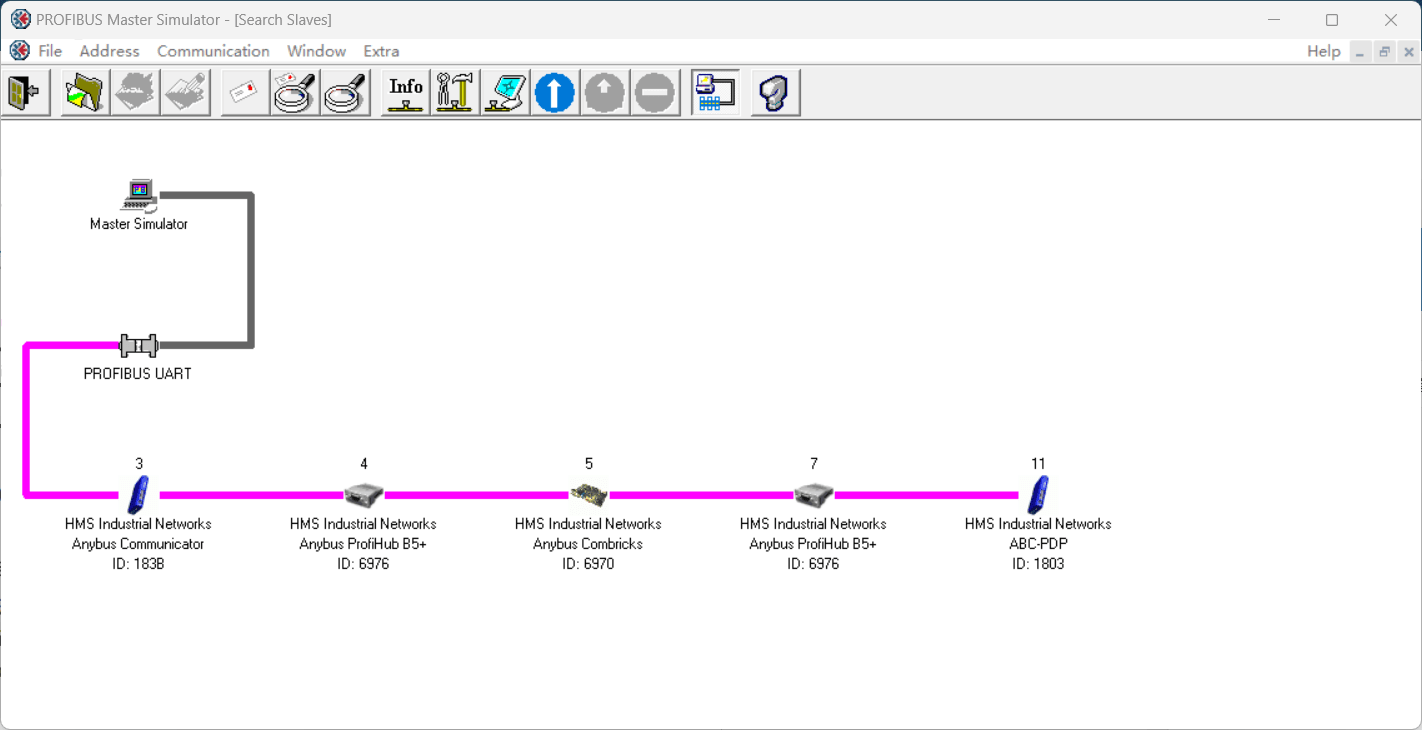
Task: Open the Extra menu
Action: click(x=381, y=51)
